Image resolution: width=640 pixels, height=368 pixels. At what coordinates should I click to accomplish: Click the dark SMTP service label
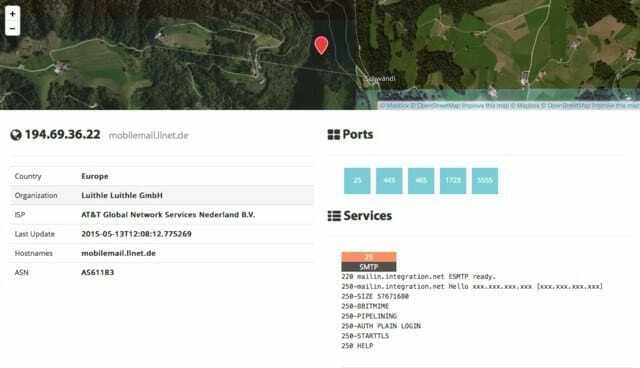[369, 267]
